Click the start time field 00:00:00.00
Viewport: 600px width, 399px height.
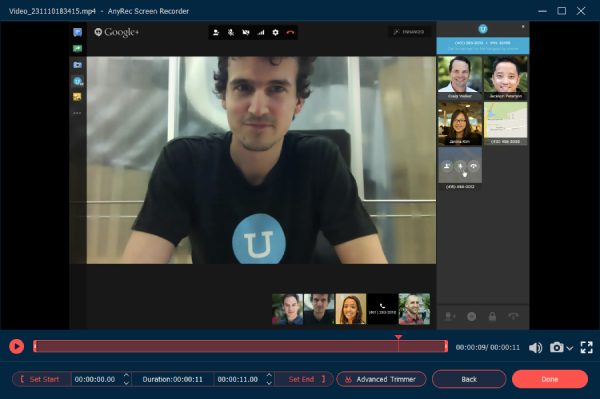point(95,379)
